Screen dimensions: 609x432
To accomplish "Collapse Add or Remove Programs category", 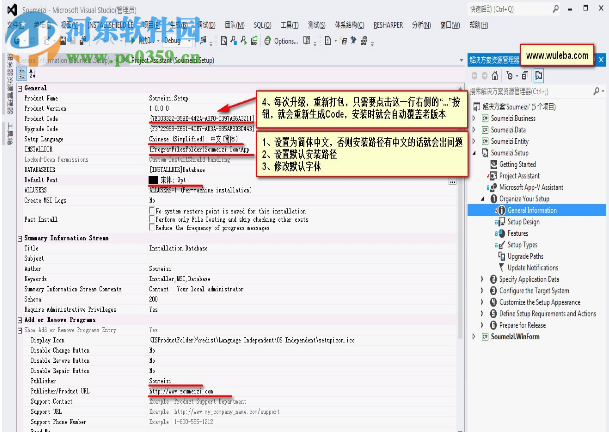I will coord(20,320).
